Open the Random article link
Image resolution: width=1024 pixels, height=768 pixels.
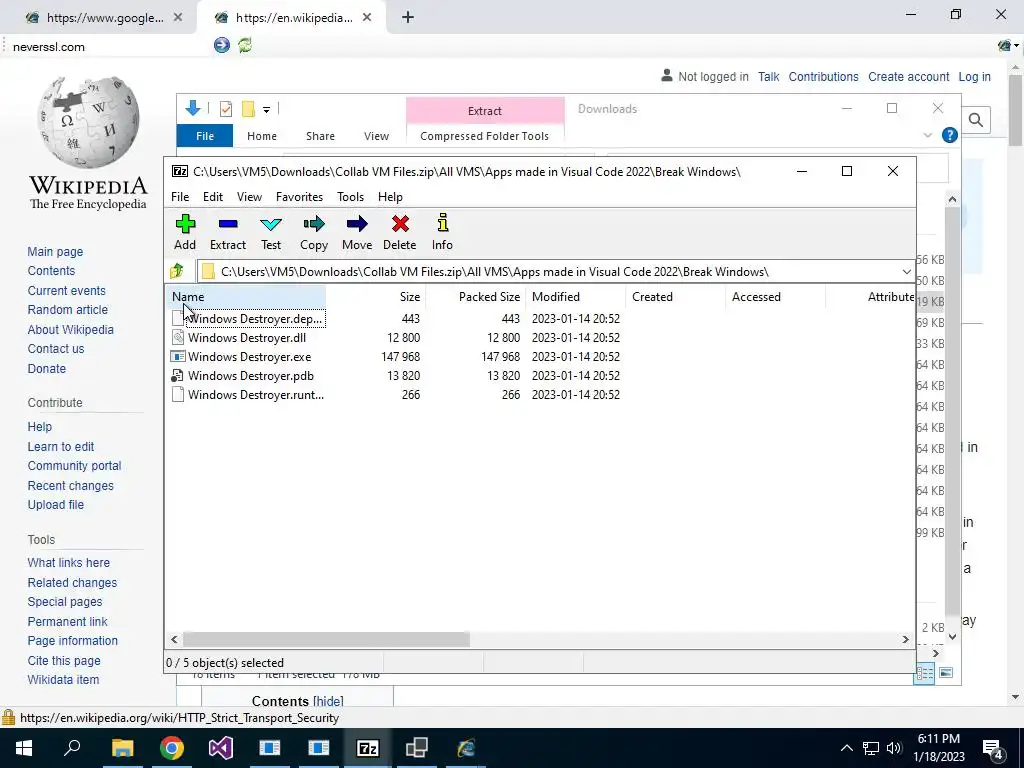click(68, 310)
